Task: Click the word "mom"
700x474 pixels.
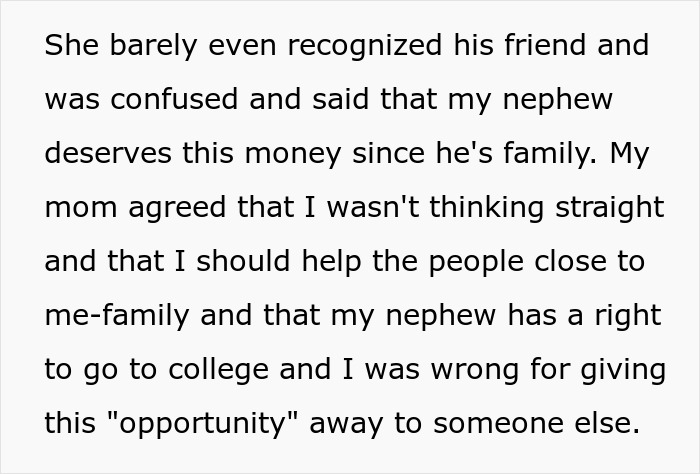Action: point(74,207)
